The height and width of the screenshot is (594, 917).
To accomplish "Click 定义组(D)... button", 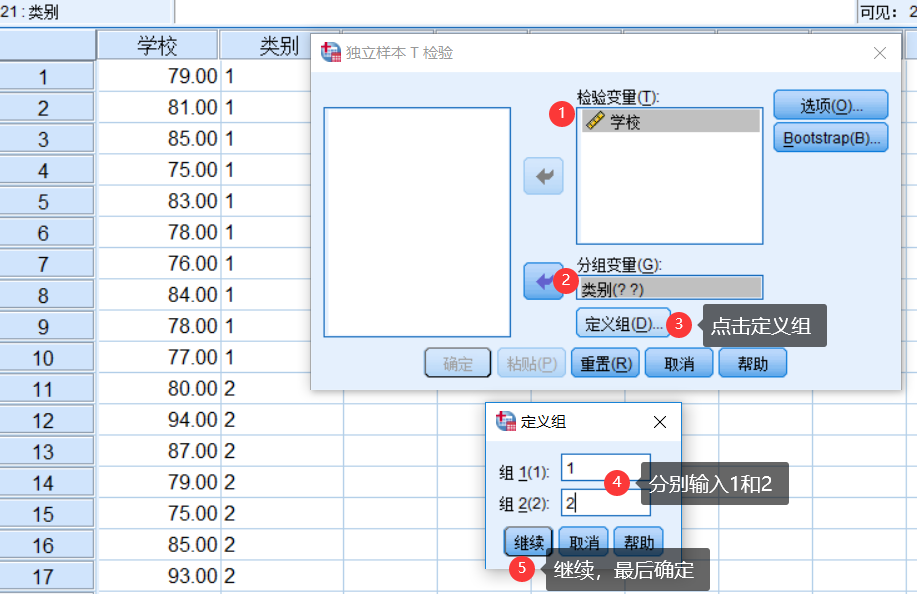I will pyautogui.click(x=623, y=323).
